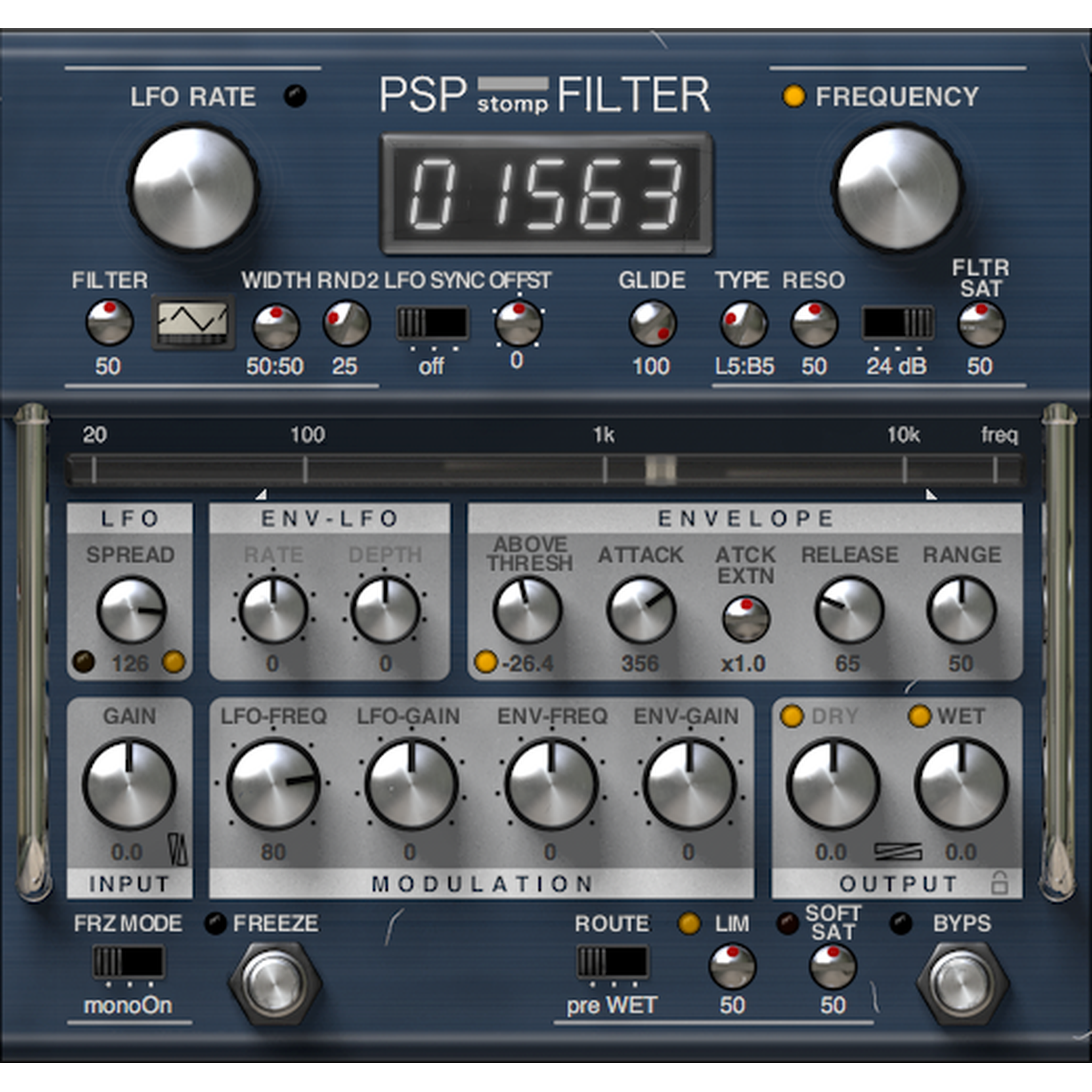Switch the LFO SYNC selector

[432, 323]
